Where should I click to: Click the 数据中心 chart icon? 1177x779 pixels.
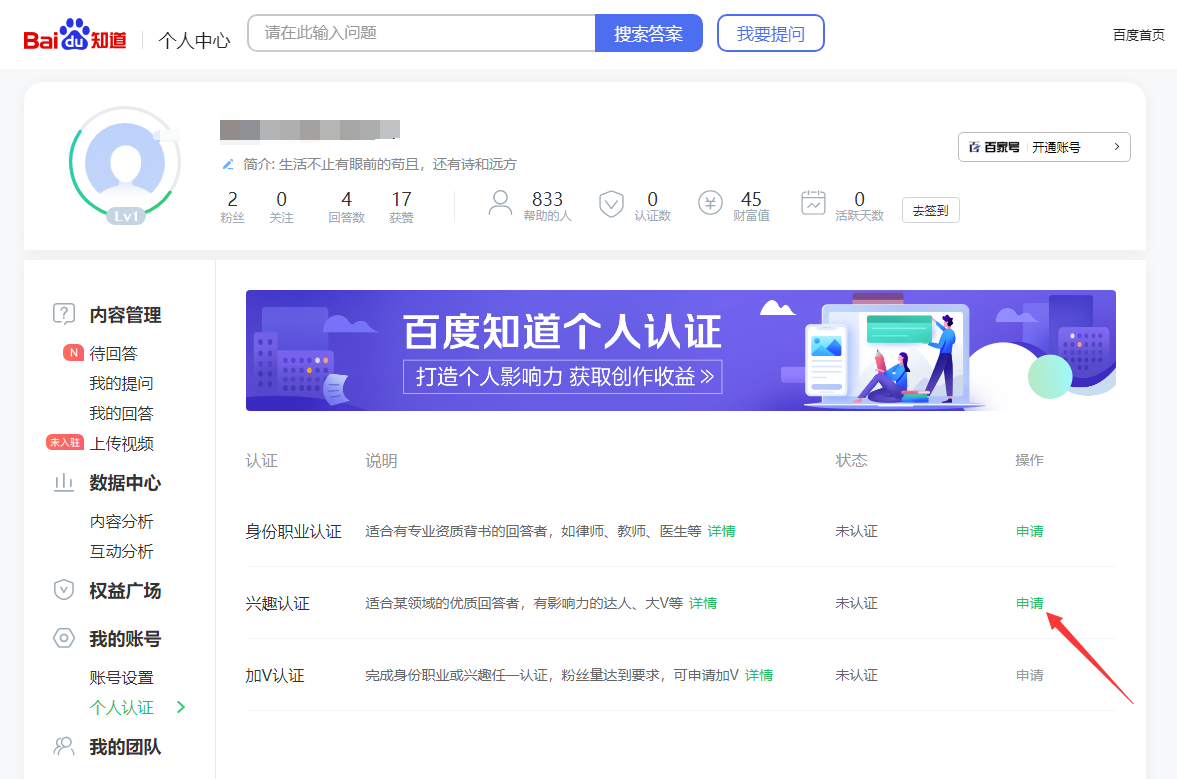[64, 482]
